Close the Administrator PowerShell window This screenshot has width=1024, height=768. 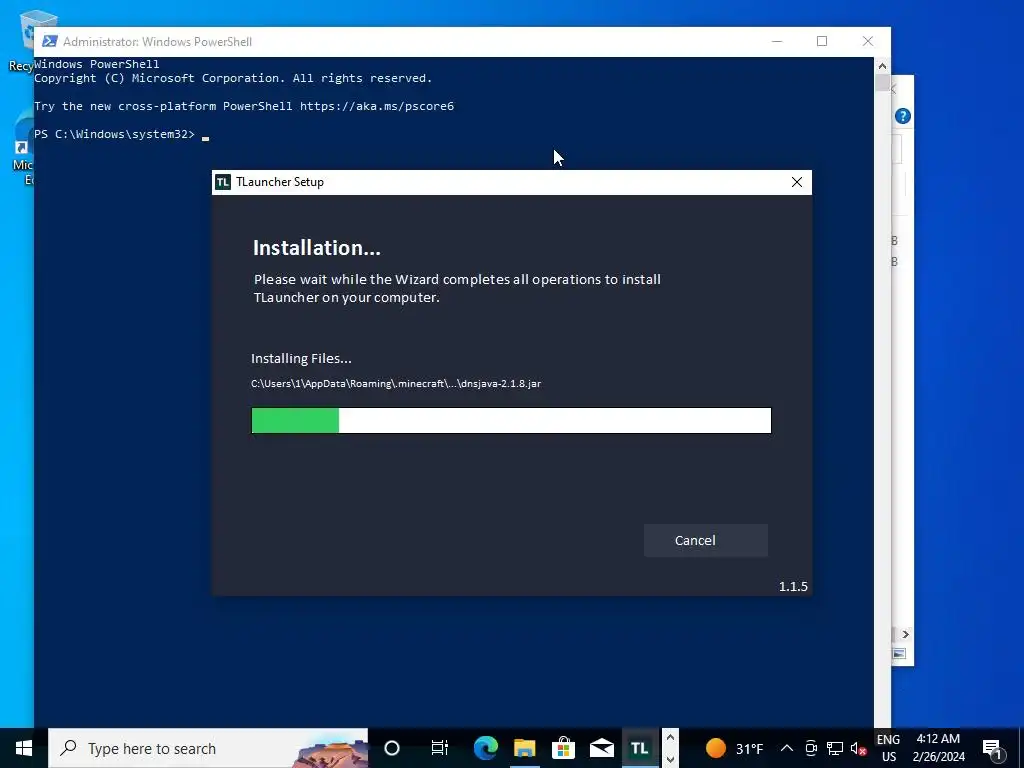click(x=868, y=41)
